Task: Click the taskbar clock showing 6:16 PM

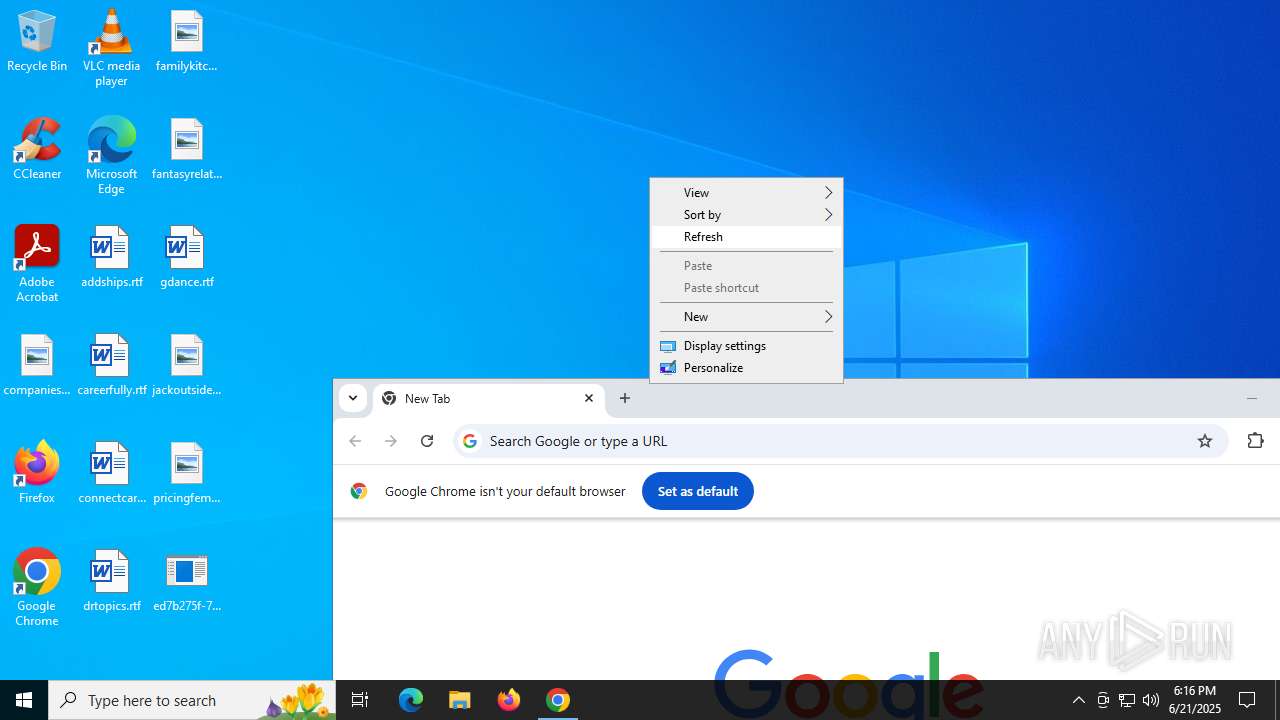Action: [x=1196, y=700]
